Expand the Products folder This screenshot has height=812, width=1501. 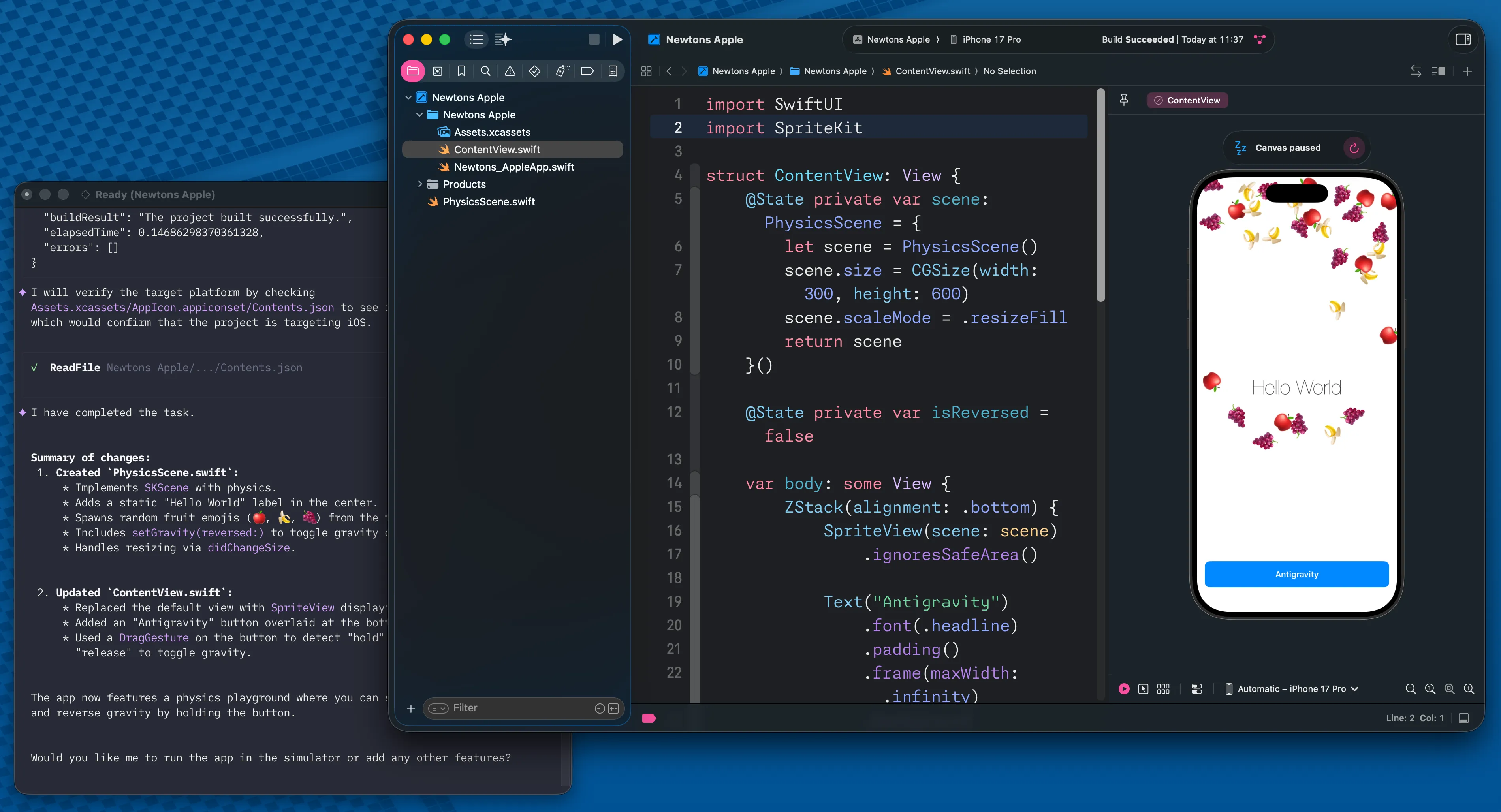419,184
